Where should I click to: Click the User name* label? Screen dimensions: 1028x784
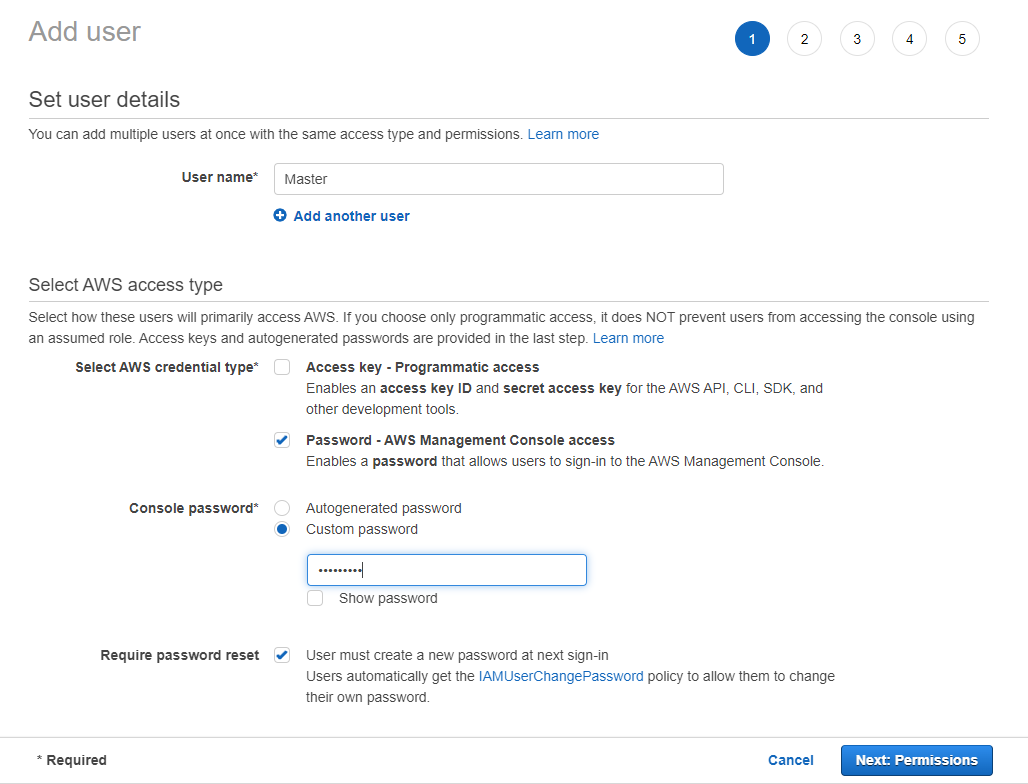[x=220, y=178]
